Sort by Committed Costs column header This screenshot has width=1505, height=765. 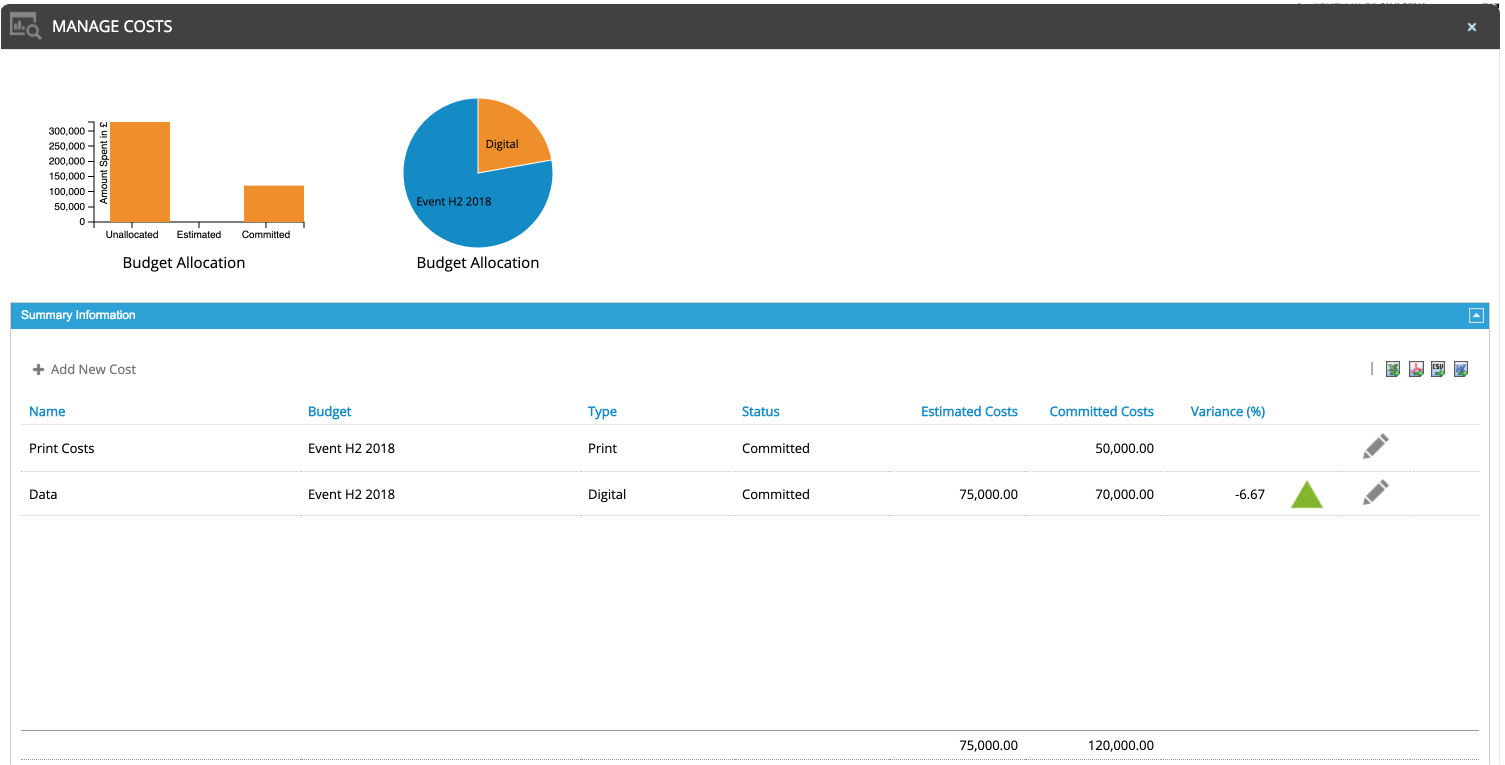[x=1101, y=411]
